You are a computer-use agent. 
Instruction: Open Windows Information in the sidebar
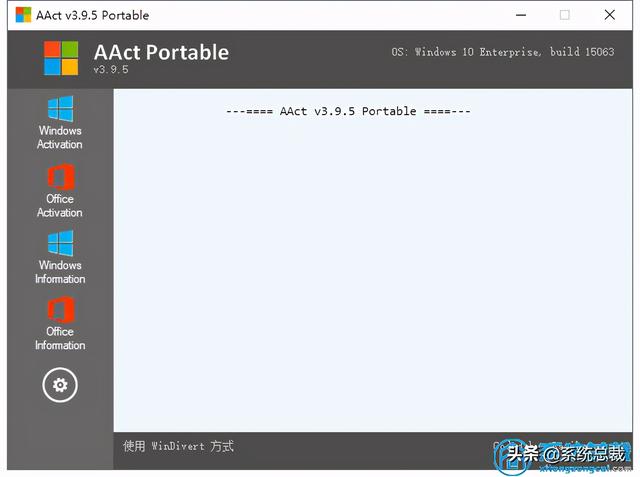pos(60,257)
